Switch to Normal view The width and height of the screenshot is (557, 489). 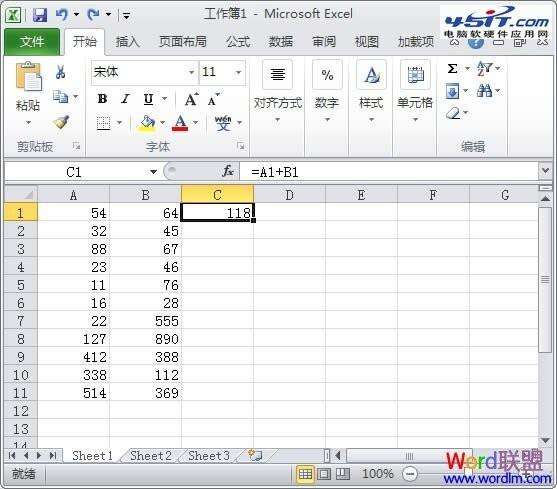click(x=305, y=474)
